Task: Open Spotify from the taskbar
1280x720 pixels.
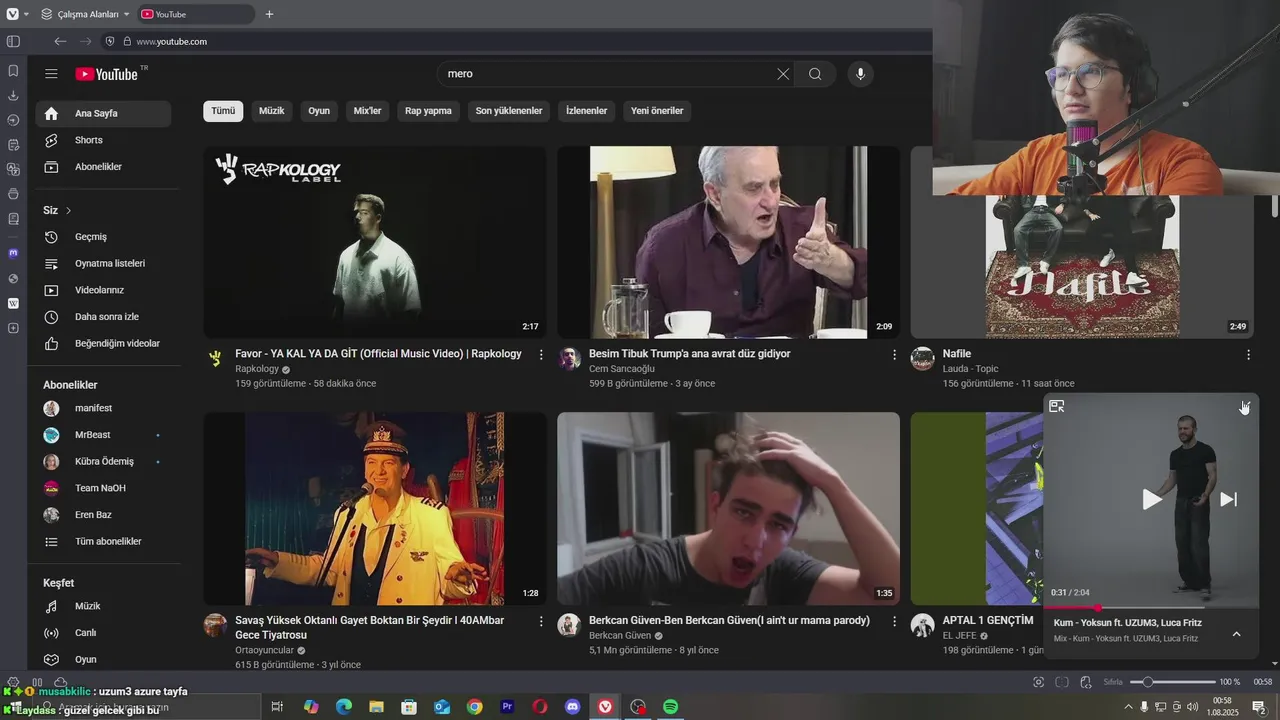Action: point(670,707)
